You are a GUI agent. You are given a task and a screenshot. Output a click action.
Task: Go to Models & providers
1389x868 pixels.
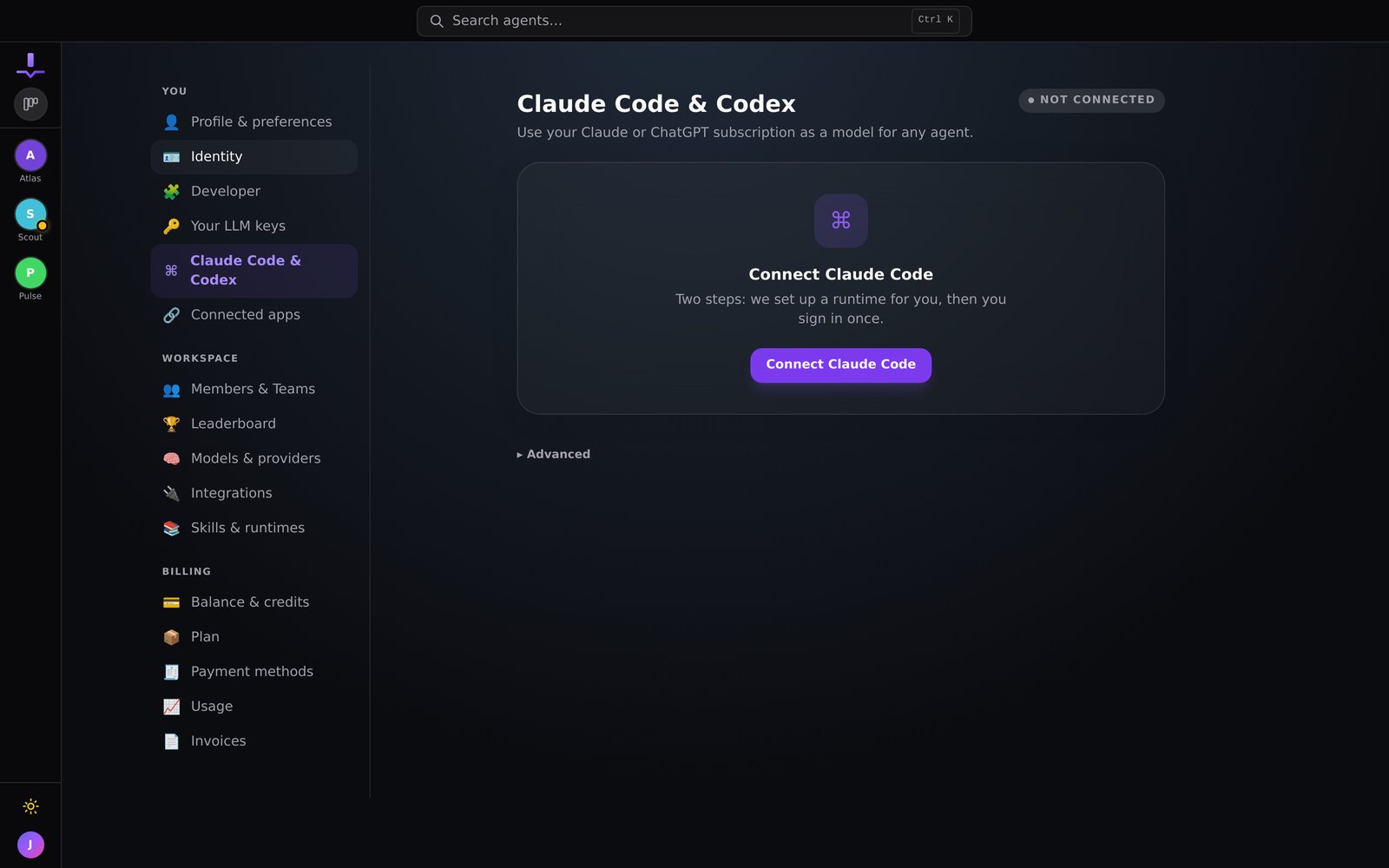coord(253,459)
